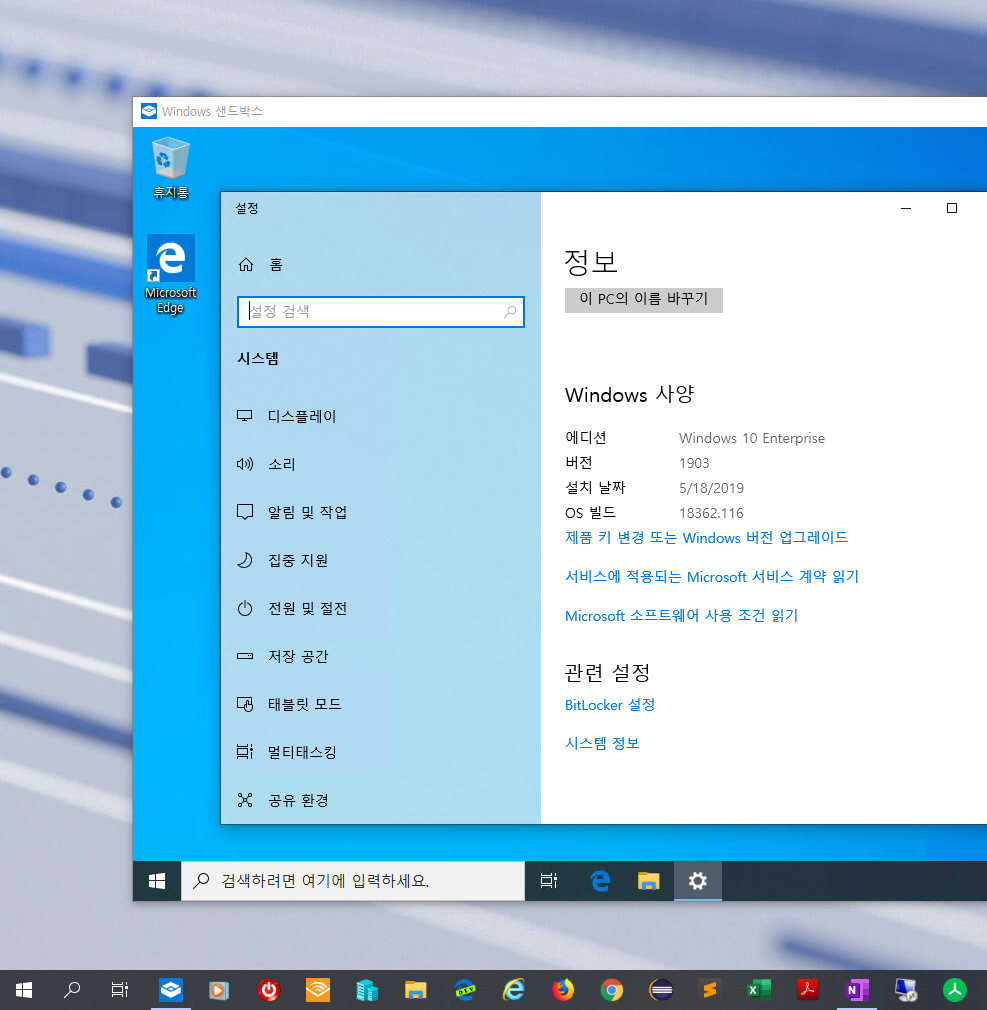The height and width of the screenshot is (1010, 987).
Task: Select the install date 5/18/2019
Action: point(711,488)
